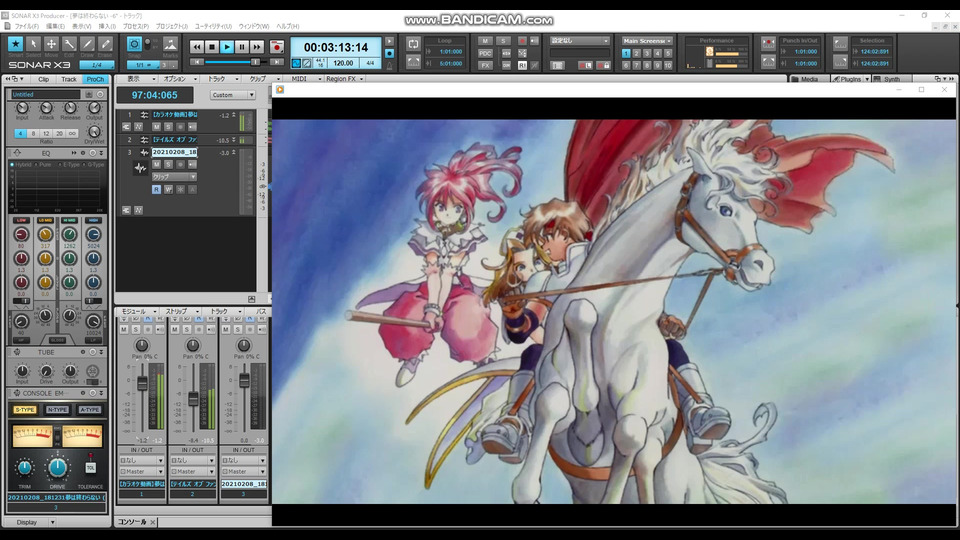Click global Solo S button in Mix module
Viewport: 960px width, 540px height.
coord(503,41)
